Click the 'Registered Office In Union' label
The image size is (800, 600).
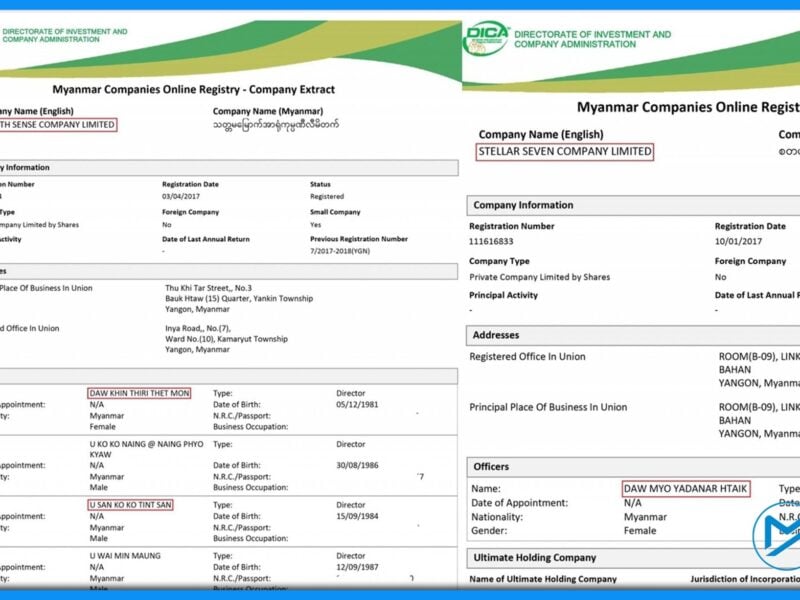(528, 357)
